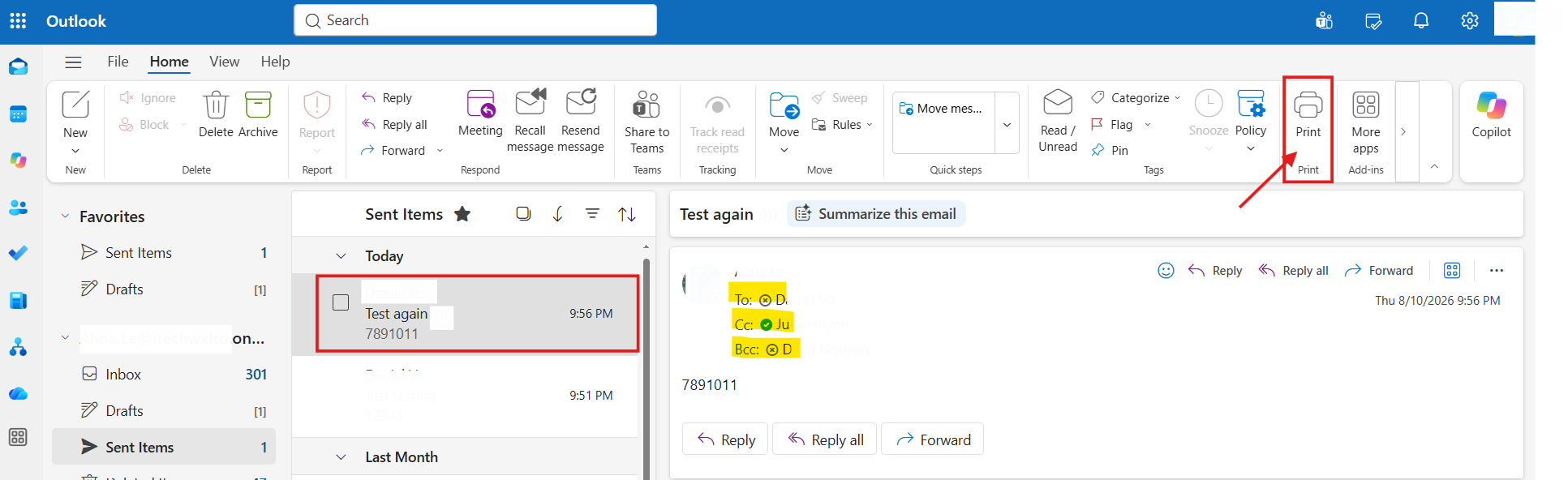Open the app launcher waffle icon
1568x480 pixels.
point(18,21)
